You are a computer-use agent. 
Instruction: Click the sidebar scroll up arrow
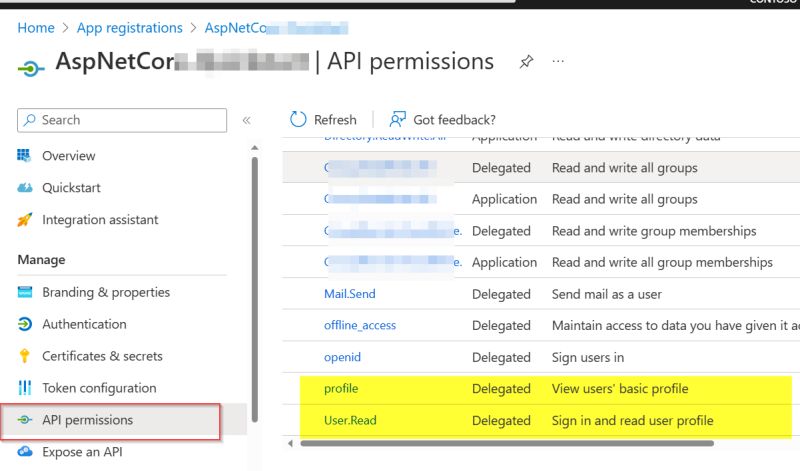(255, 147)
